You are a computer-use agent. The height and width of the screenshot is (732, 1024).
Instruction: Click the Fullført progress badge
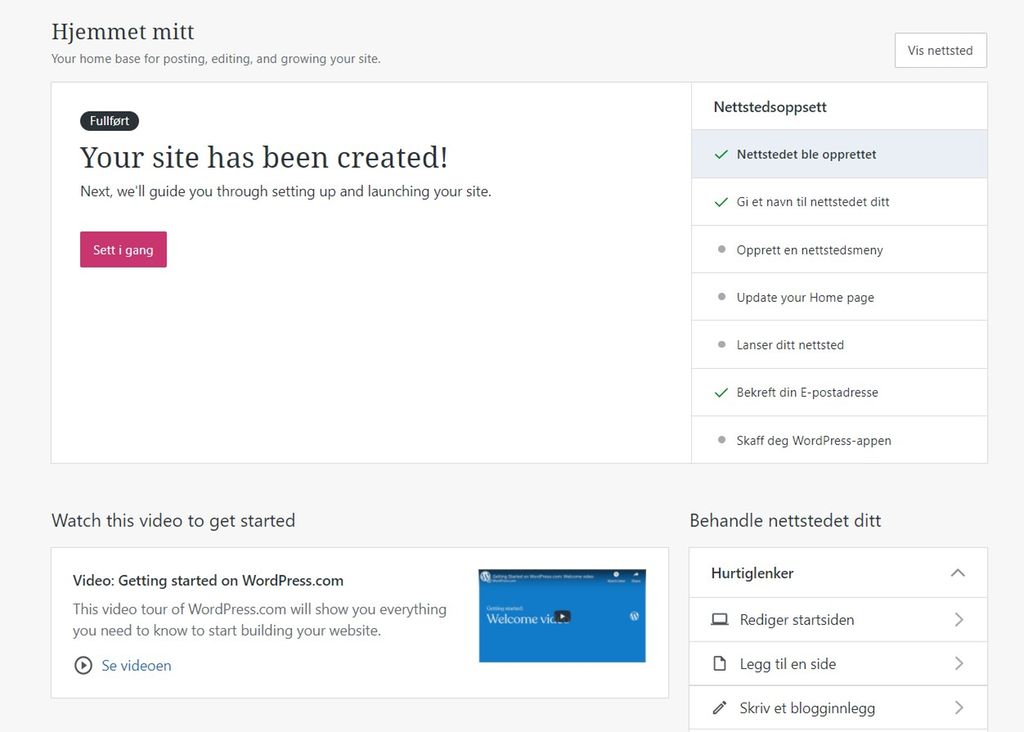tap(109, 120)
